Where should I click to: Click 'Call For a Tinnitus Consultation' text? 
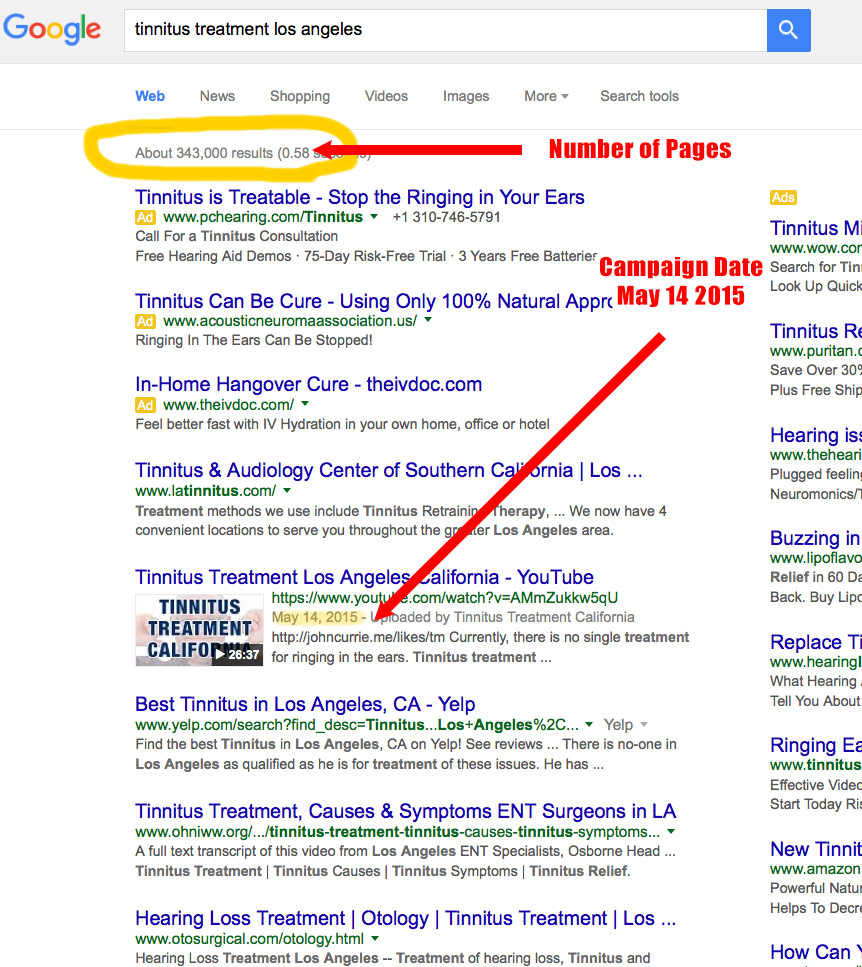pyautogui.click(x=237, y=236)
